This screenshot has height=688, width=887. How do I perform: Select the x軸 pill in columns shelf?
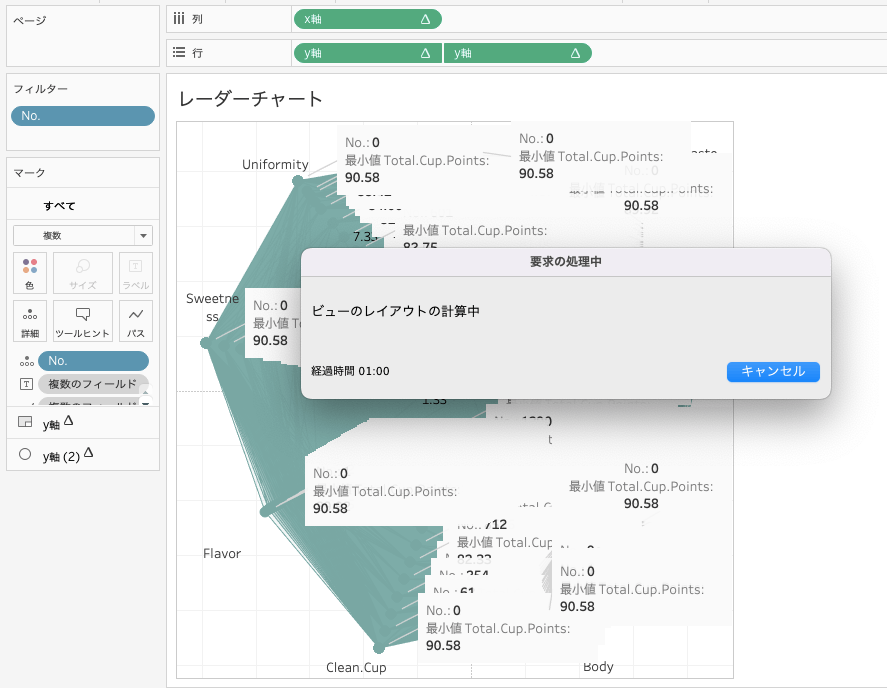click(x=368, y=19)
